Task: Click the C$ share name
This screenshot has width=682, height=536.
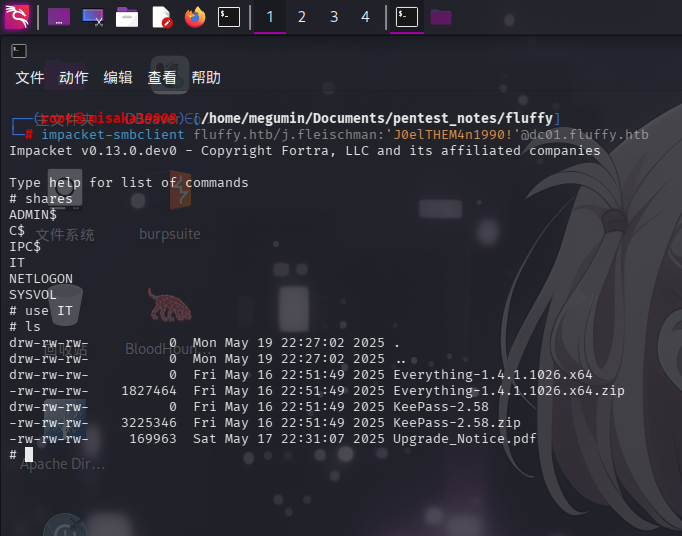Action: [x=17, y=231]
